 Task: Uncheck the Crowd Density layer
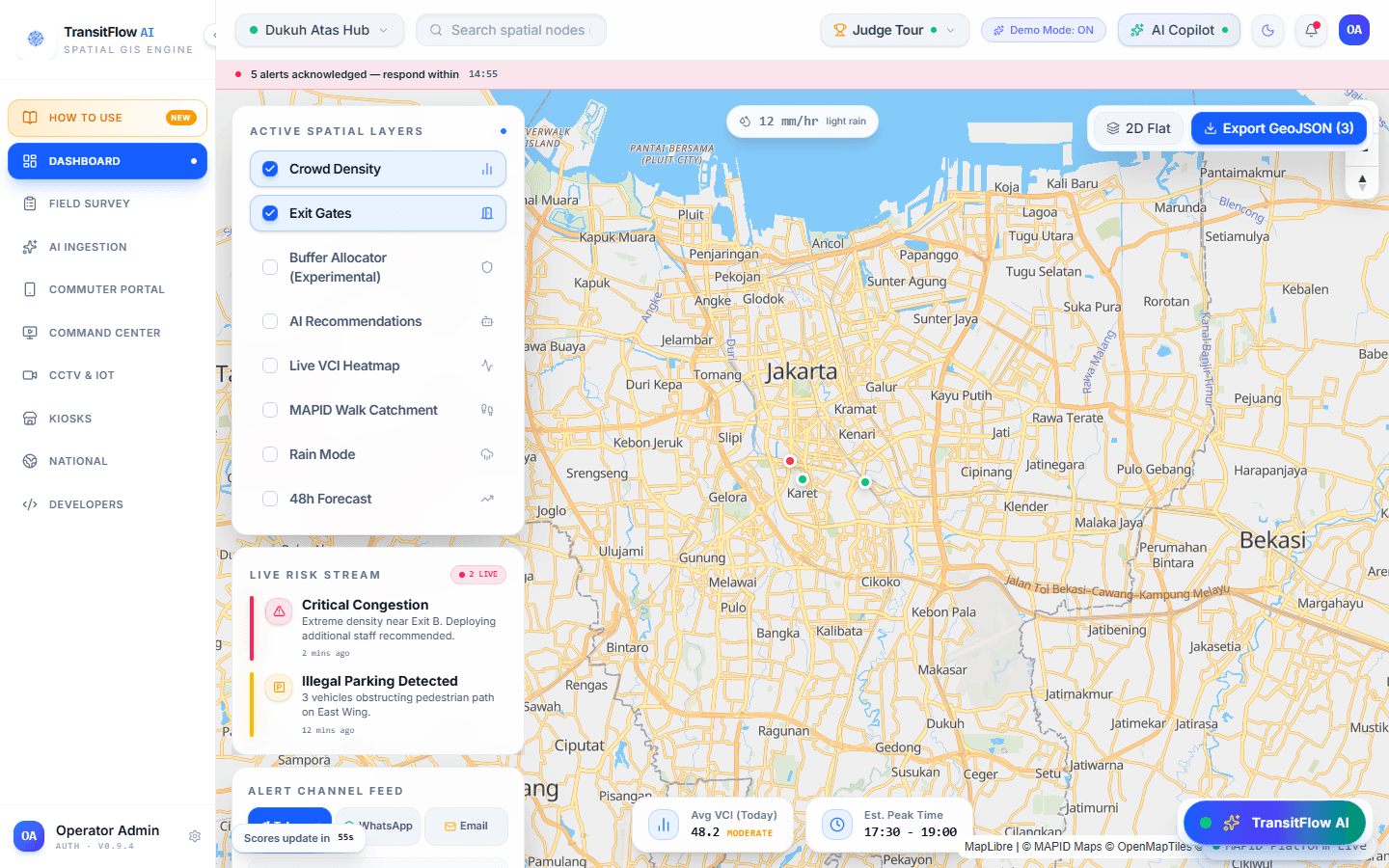270,169
